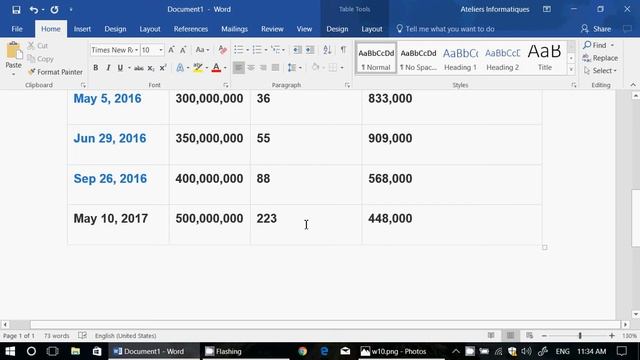
Task: Open File tab
Action: [x=17, y=29]
